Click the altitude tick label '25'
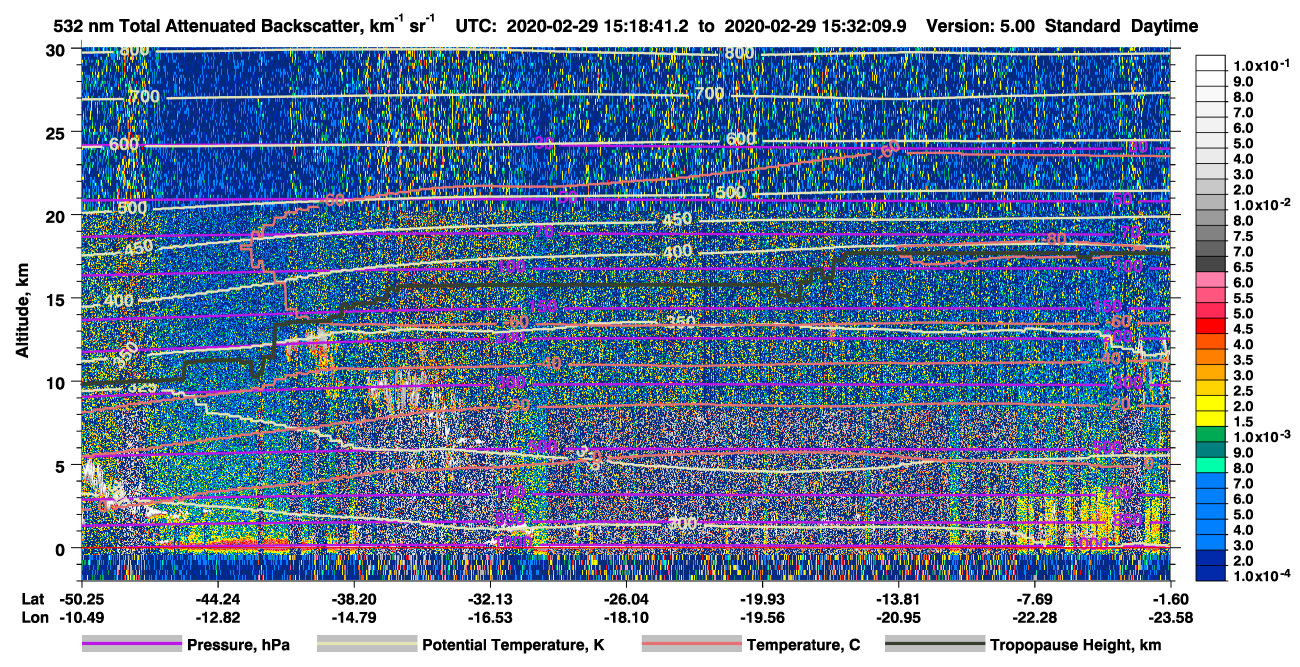 pos(58,132)
